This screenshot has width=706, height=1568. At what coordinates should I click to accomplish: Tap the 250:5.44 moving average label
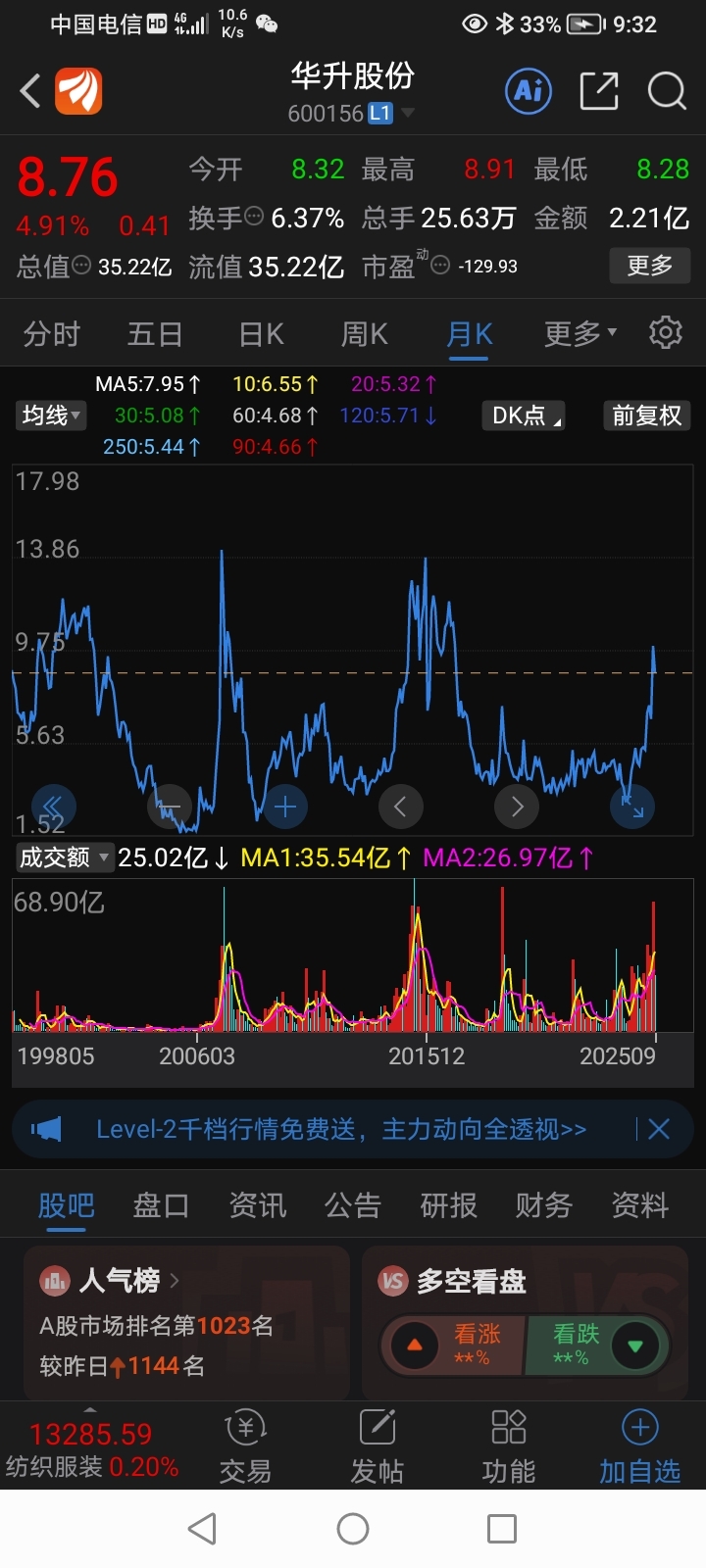[x=152, y=447]
